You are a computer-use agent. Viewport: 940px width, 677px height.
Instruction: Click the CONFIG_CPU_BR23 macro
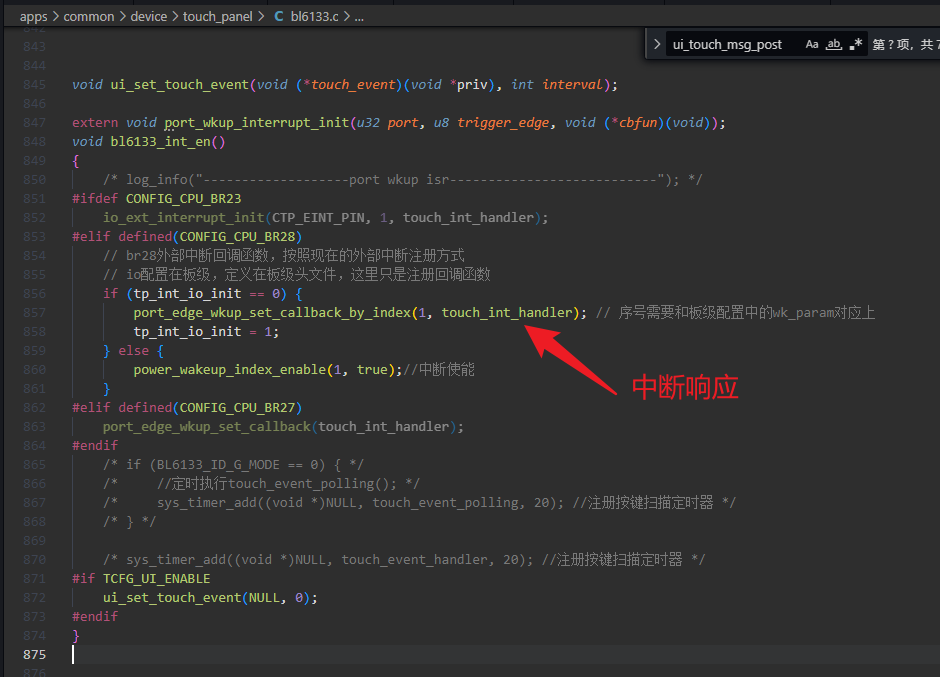point(183,199)
